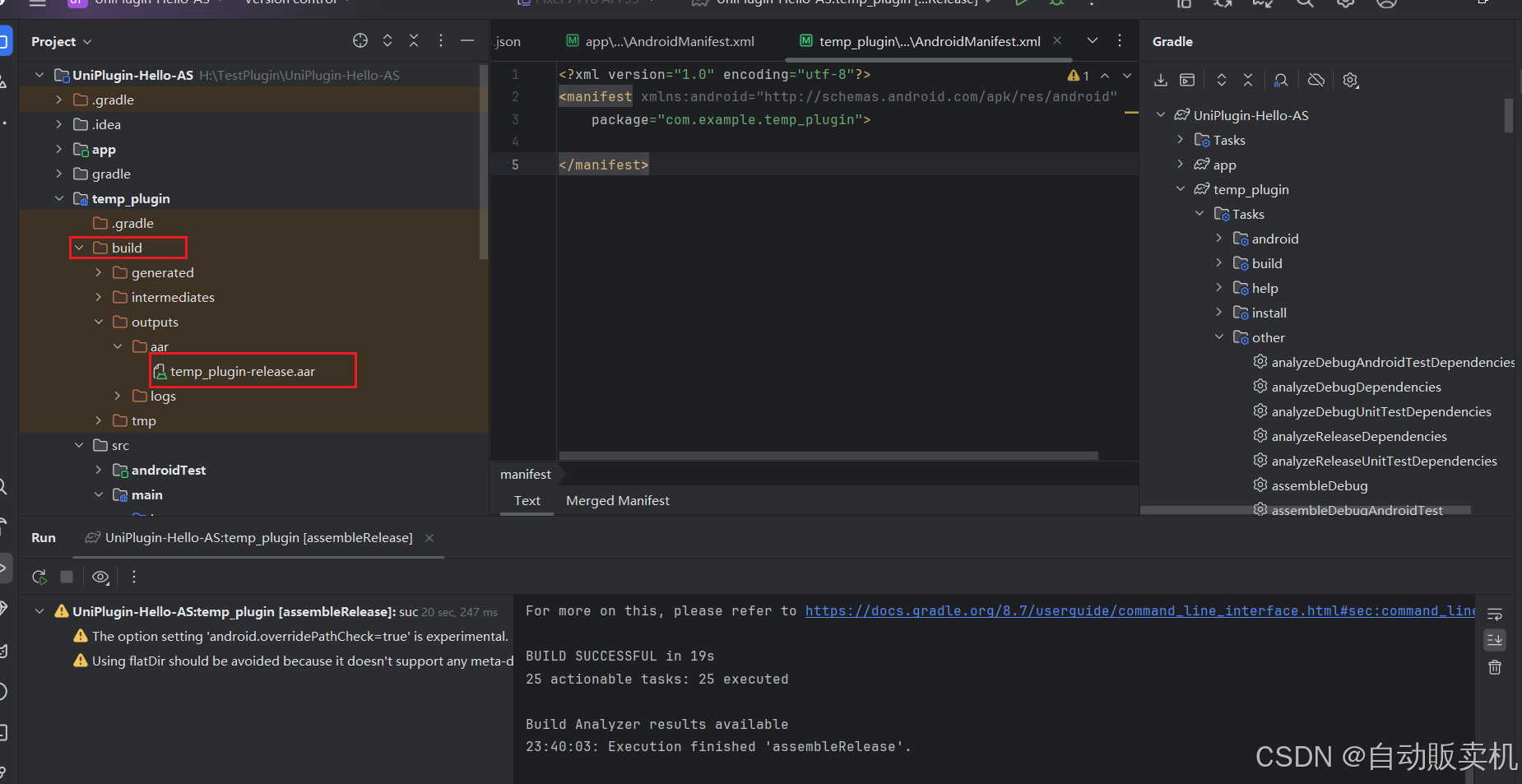Click the Stop button in Run toolbar
Screen dimensions: 1522x784
tap(67, 577)
